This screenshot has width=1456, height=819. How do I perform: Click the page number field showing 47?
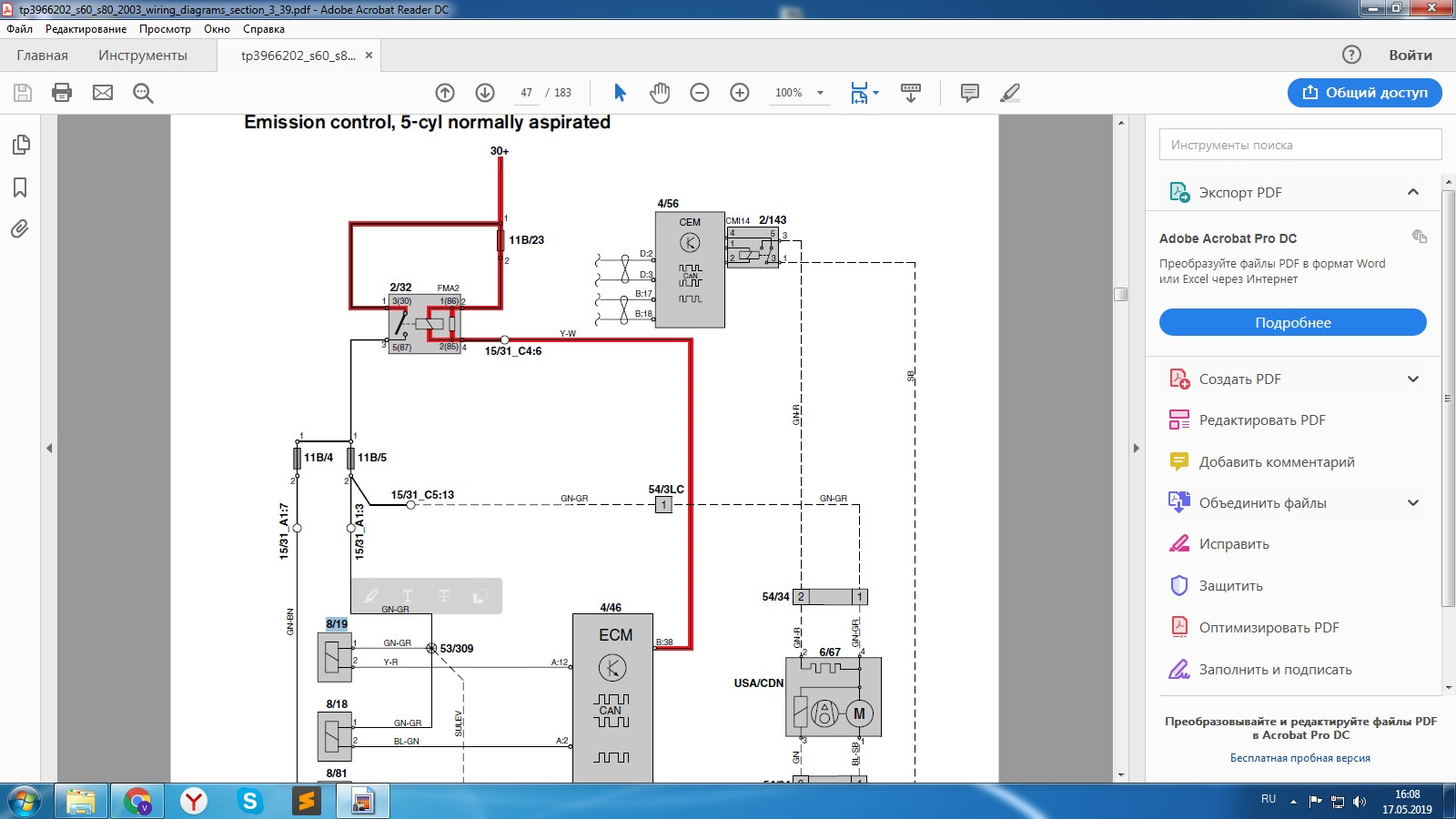(x=526, y=93)
